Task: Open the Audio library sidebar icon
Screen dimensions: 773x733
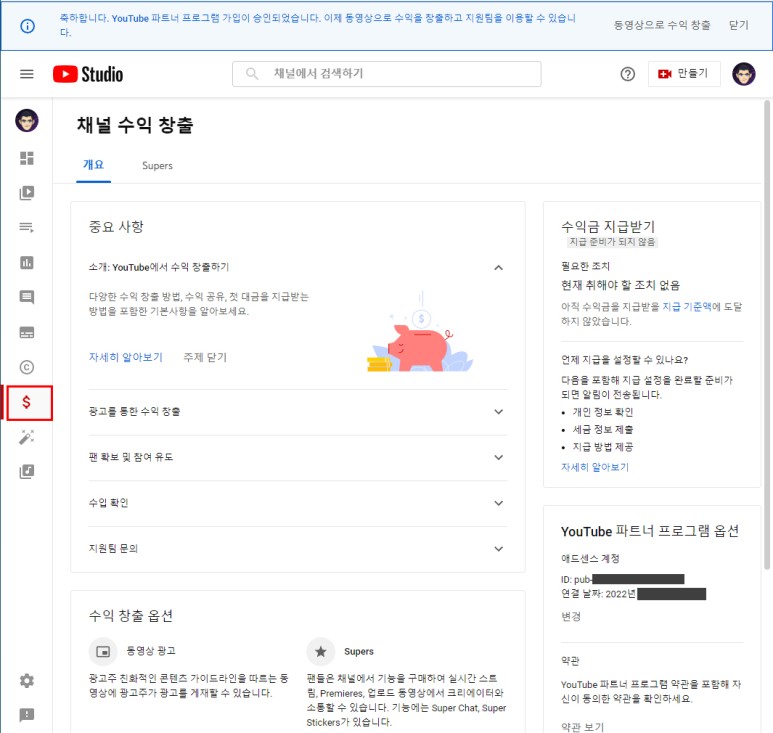Action: pyautogui.click(x=27, y=472)
